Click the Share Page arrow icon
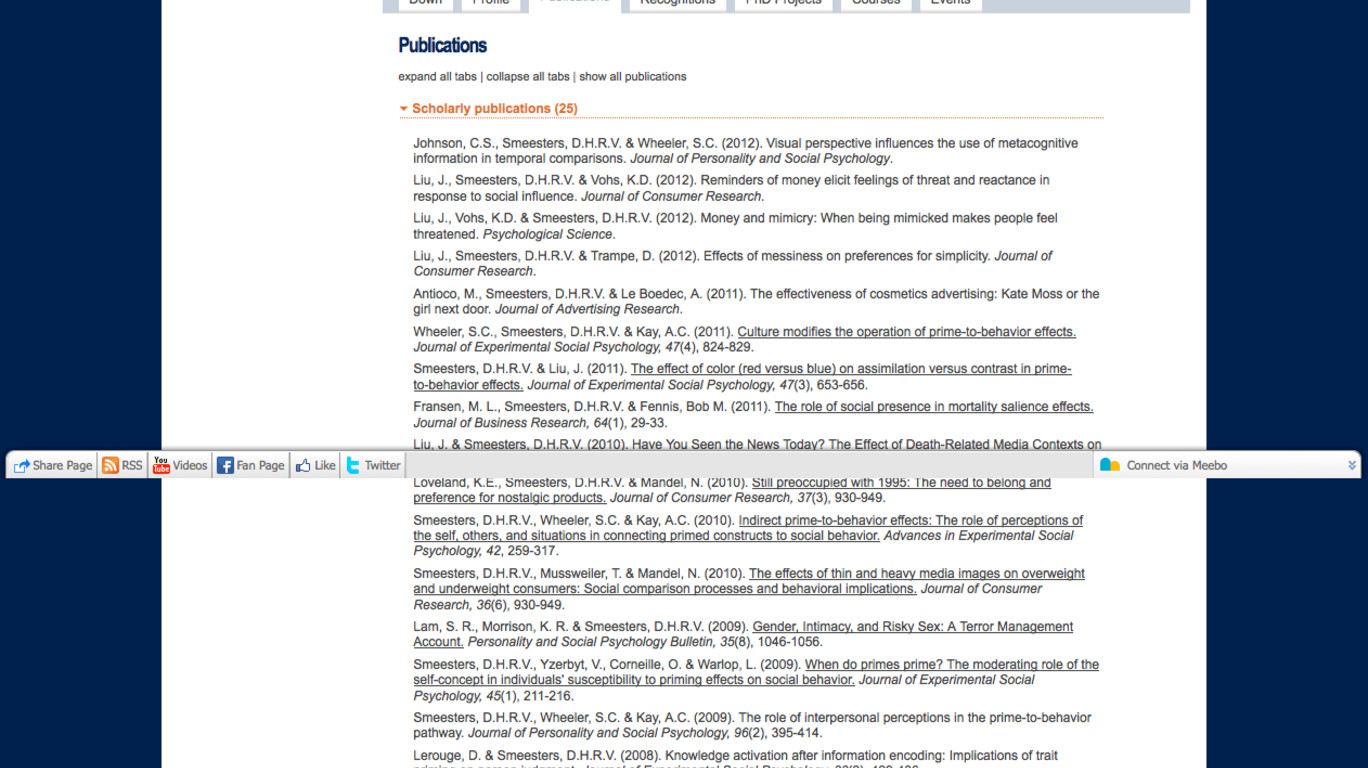Screen dimensions: 1368x768 pos(21,466)
